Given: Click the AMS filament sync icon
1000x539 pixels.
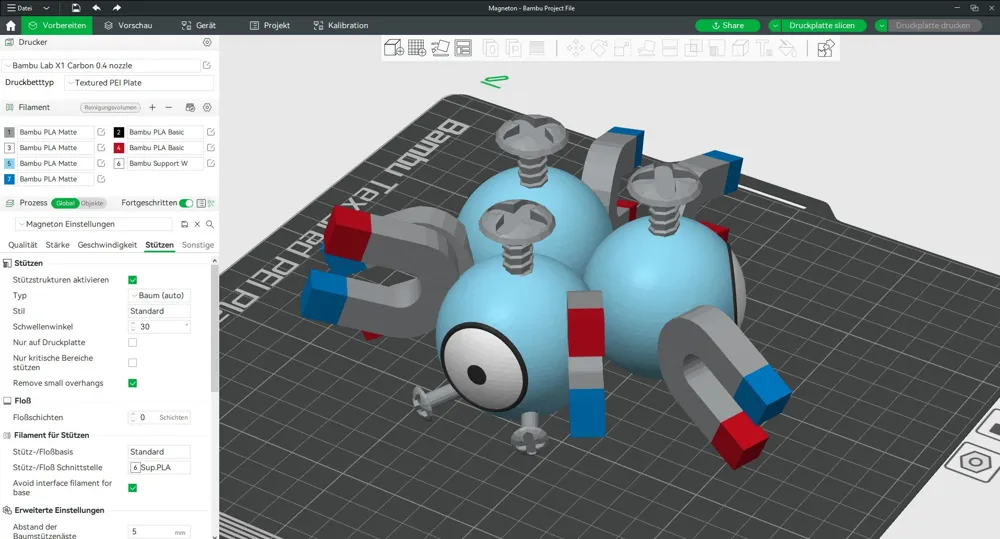Looking at the screenshot, I should [190, 107].
